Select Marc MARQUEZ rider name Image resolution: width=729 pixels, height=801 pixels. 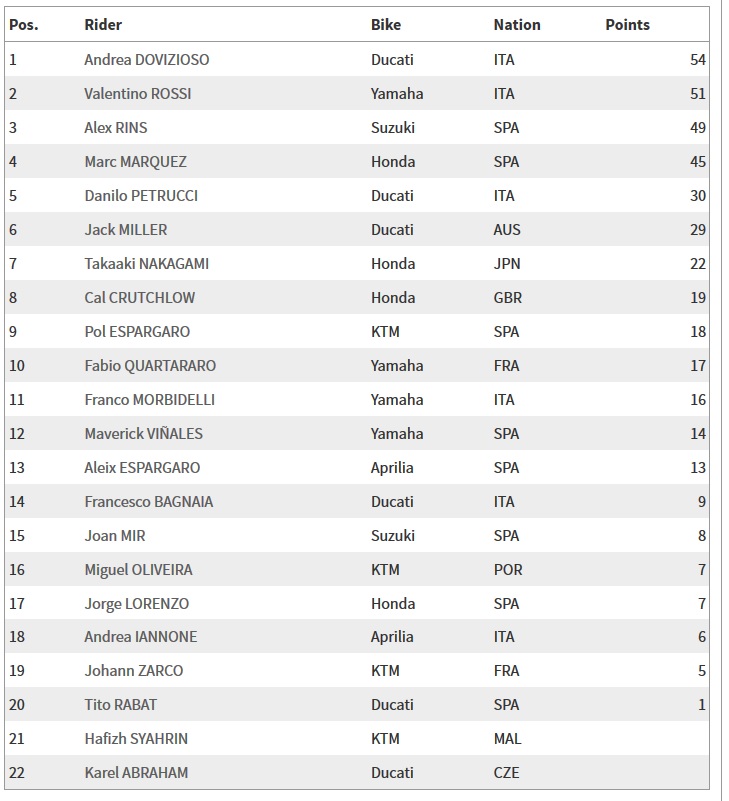tap(135, 162)
